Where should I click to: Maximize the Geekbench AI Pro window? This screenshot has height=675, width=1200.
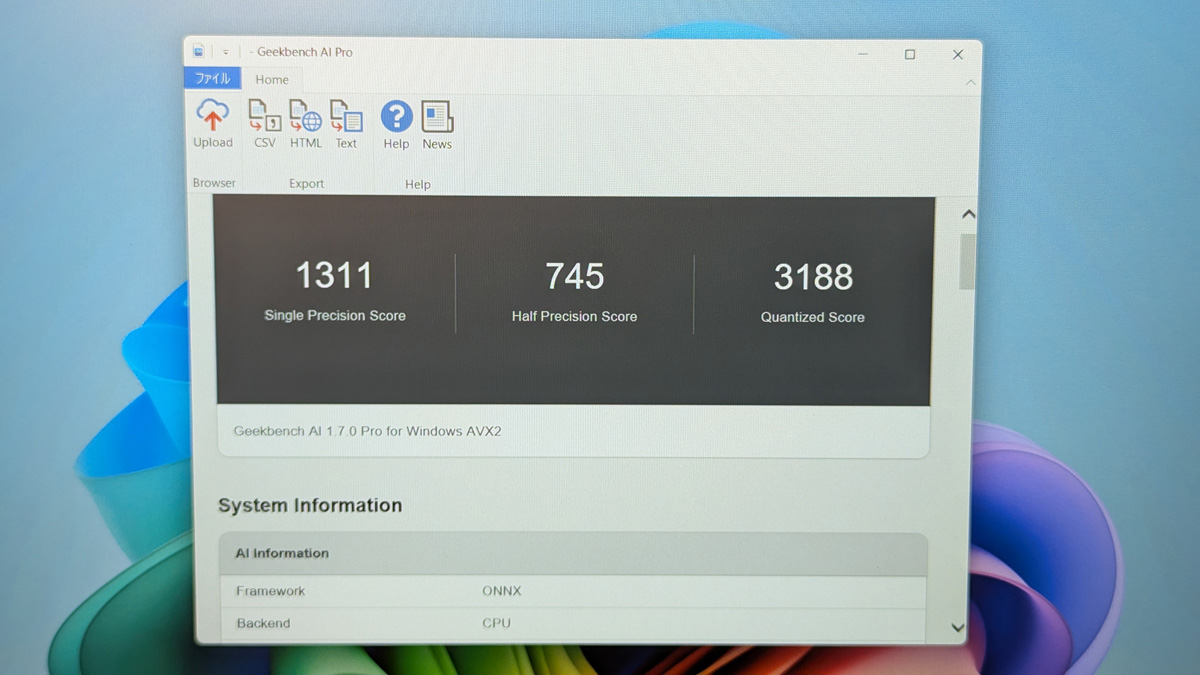[x=910, y=54]
